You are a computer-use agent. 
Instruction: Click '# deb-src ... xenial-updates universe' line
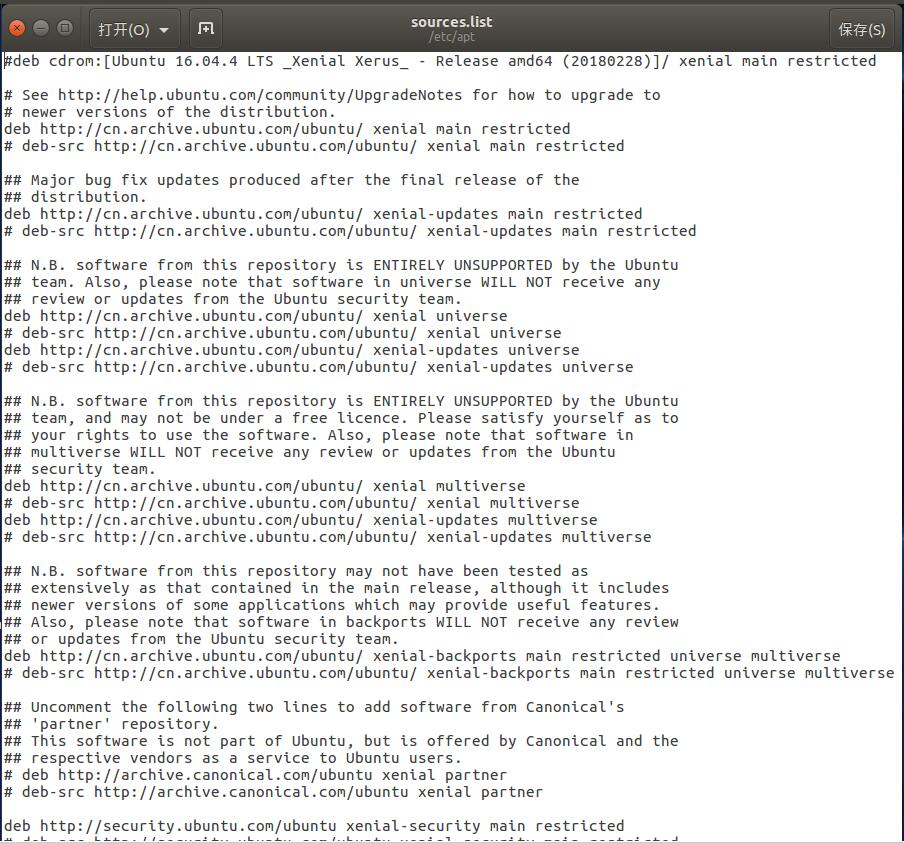pos(319,367)
